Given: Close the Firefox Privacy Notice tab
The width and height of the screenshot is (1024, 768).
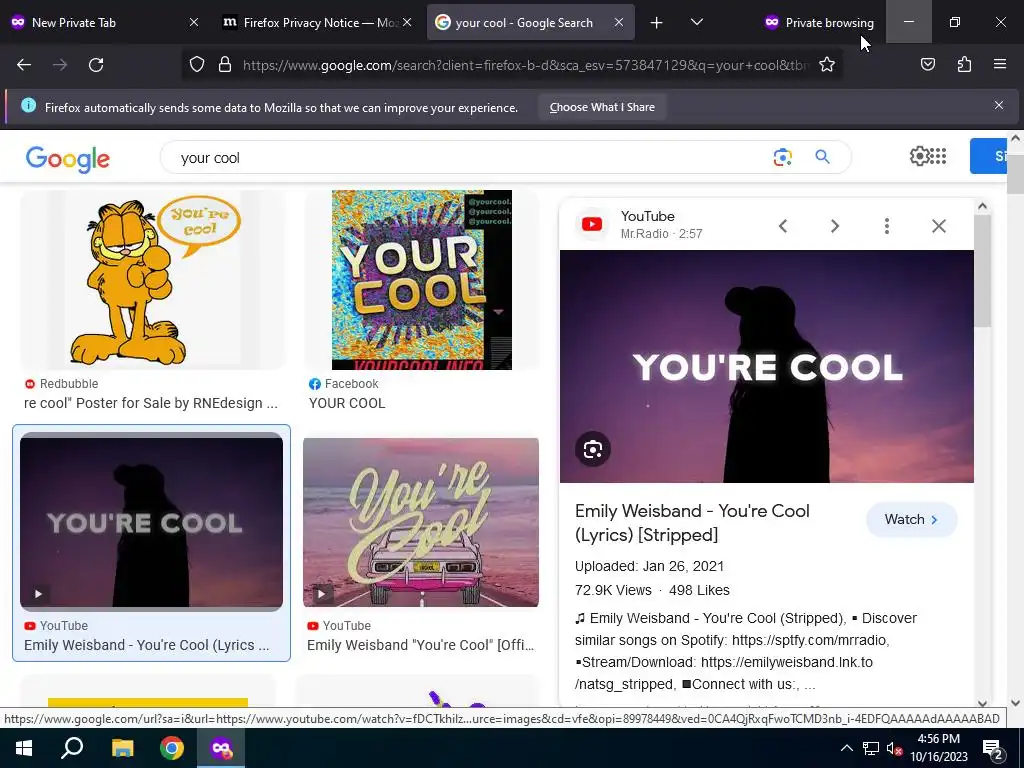Looking at the screenshot, I should pyautogui.click(x=407, y=23).
